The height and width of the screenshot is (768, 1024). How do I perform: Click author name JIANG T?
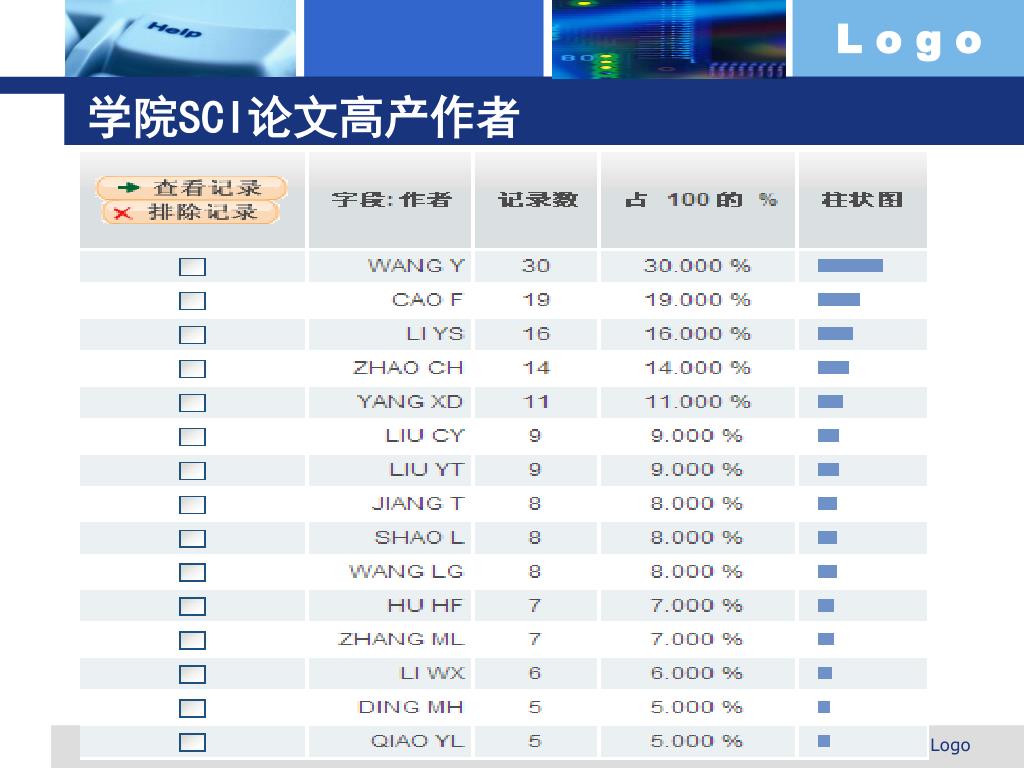(418, 503)
